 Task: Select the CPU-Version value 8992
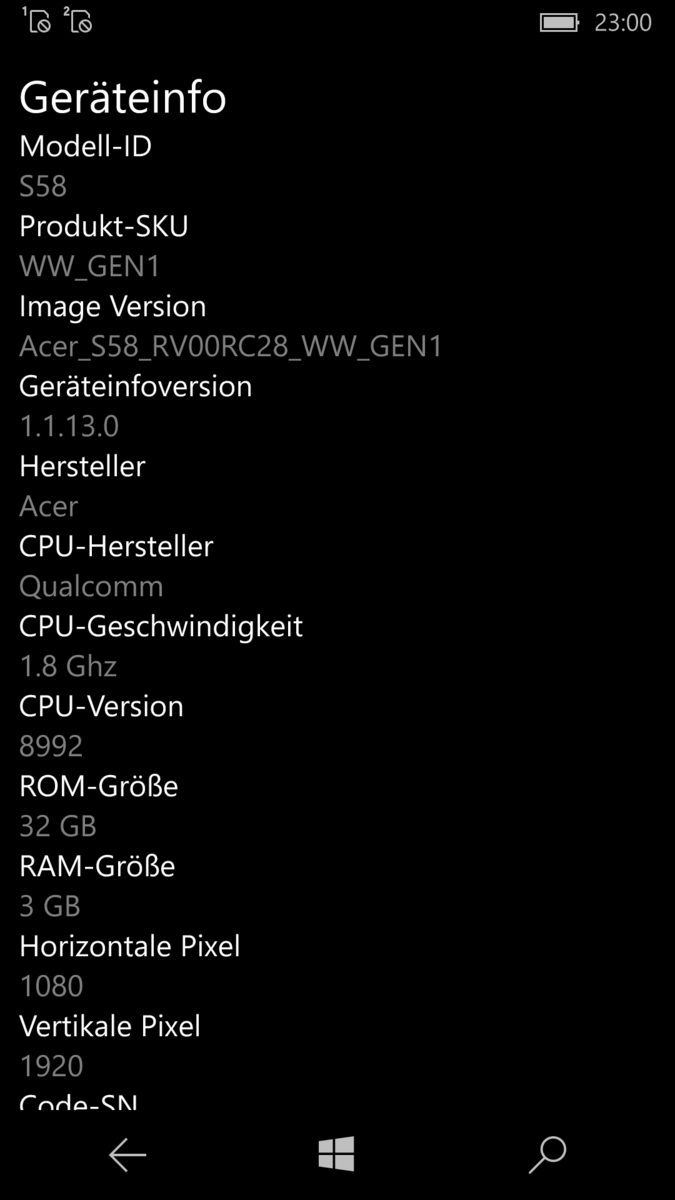click(x=51, y=746)
